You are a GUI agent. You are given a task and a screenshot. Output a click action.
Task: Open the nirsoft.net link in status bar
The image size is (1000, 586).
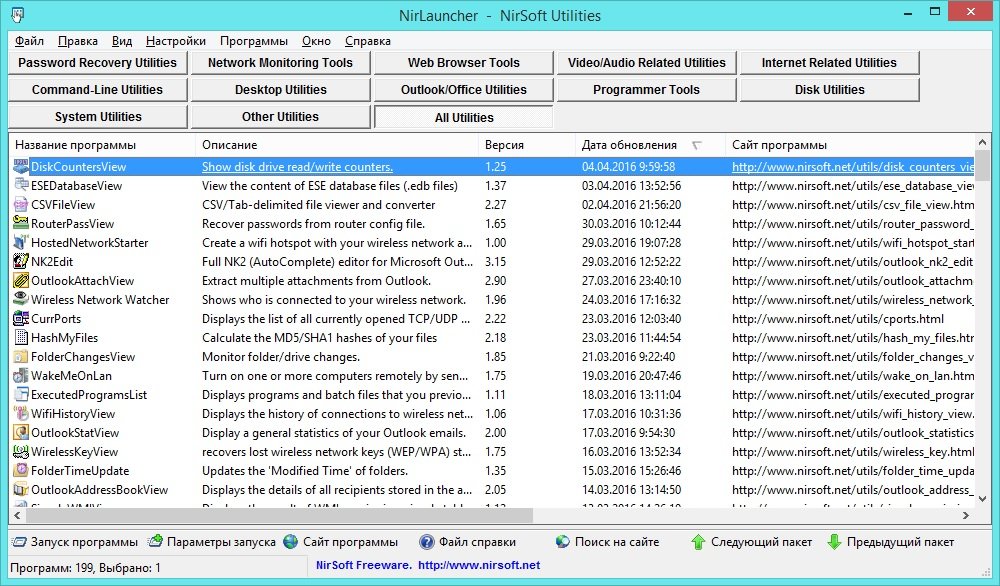point(477,565)
